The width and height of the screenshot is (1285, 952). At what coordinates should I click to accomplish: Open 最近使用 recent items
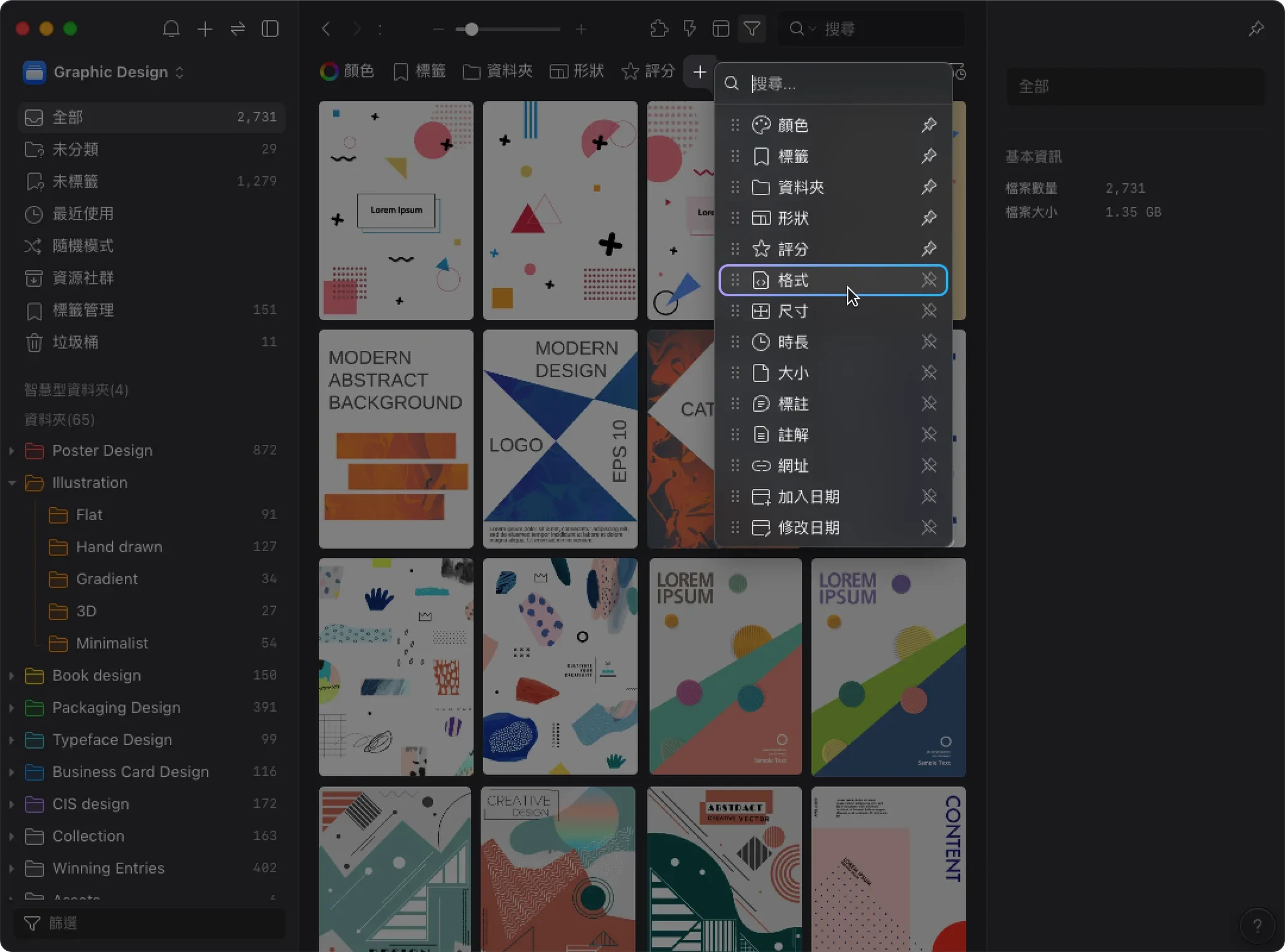(151, 214)
